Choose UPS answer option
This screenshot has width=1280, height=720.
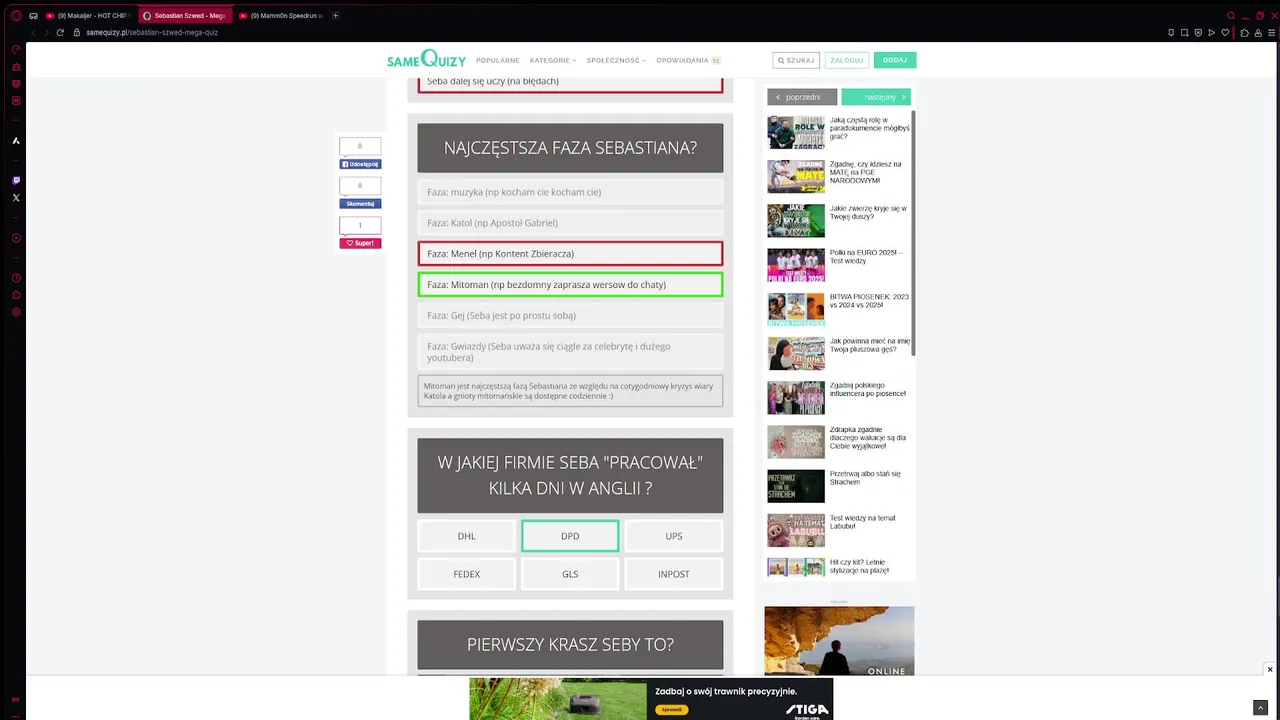click(674, 536)
